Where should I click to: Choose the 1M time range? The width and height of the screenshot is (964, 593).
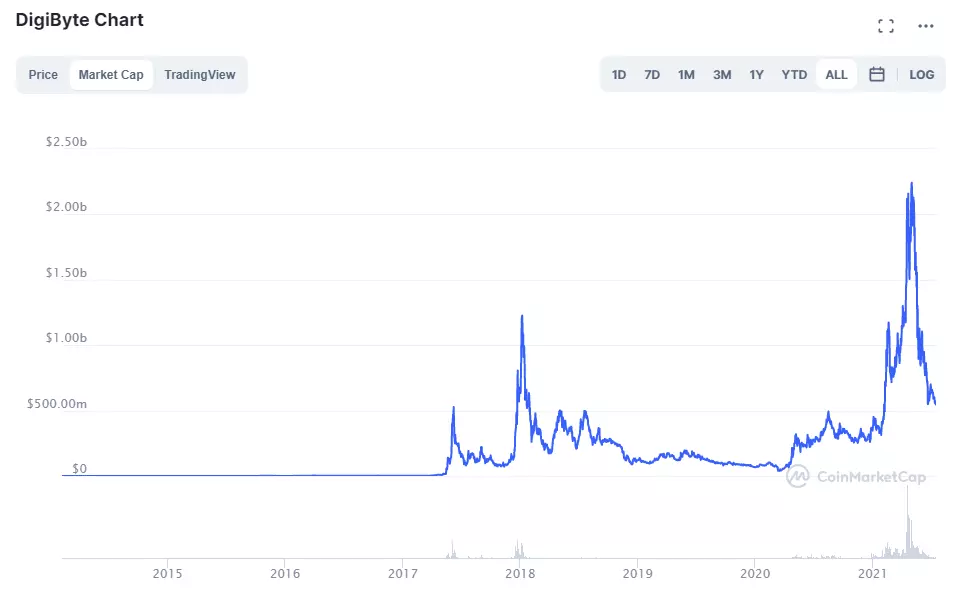coord(686,74)
